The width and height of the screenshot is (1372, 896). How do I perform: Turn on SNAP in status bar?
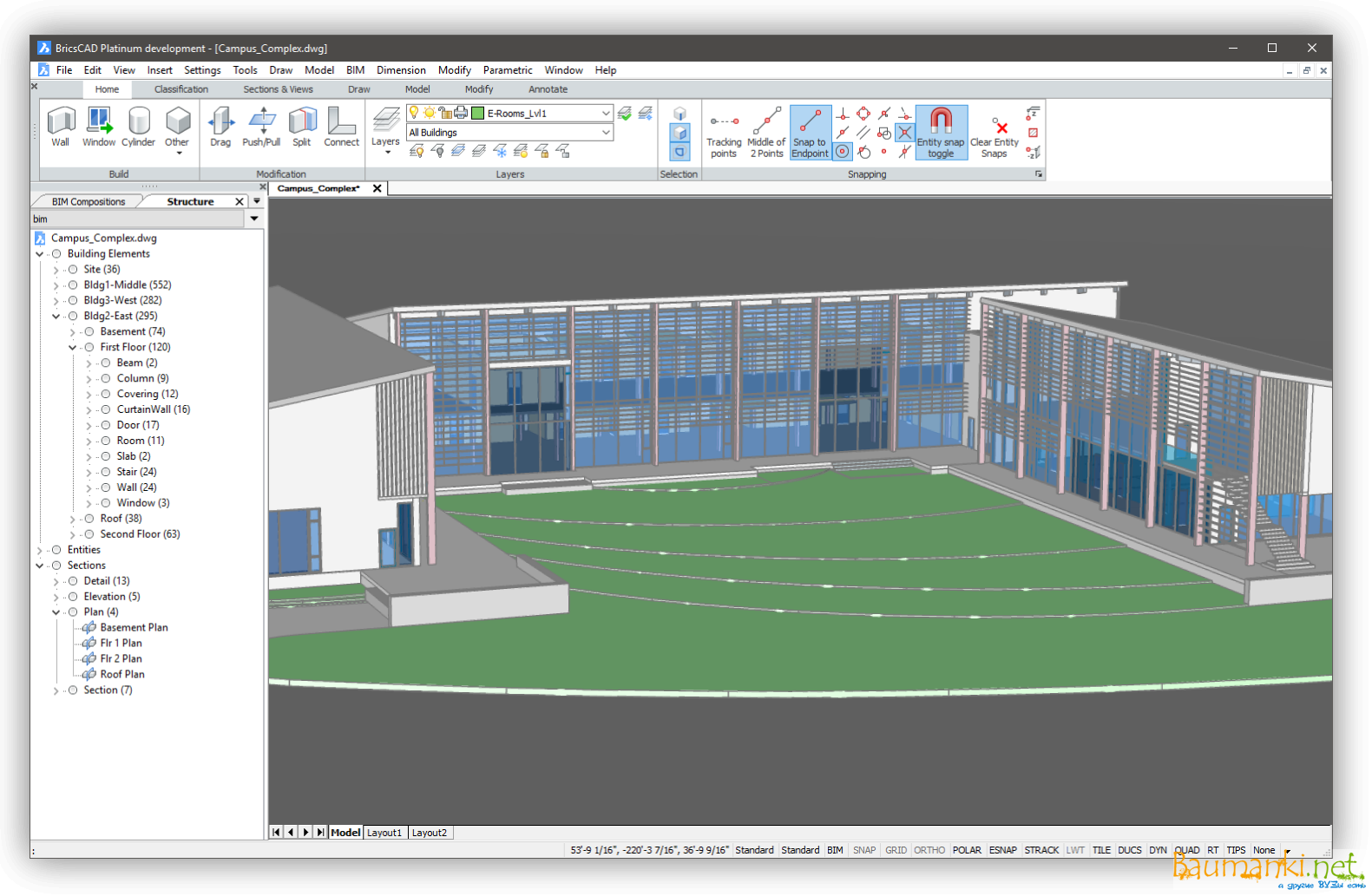pos(863,850)
